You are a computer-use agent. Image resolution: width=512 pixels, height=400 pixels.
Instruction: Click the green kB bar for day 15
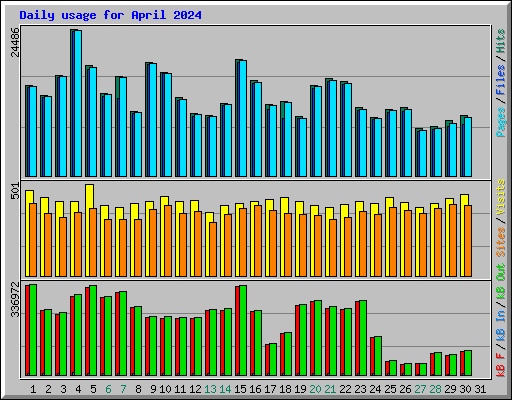click(x=243, y=330)
